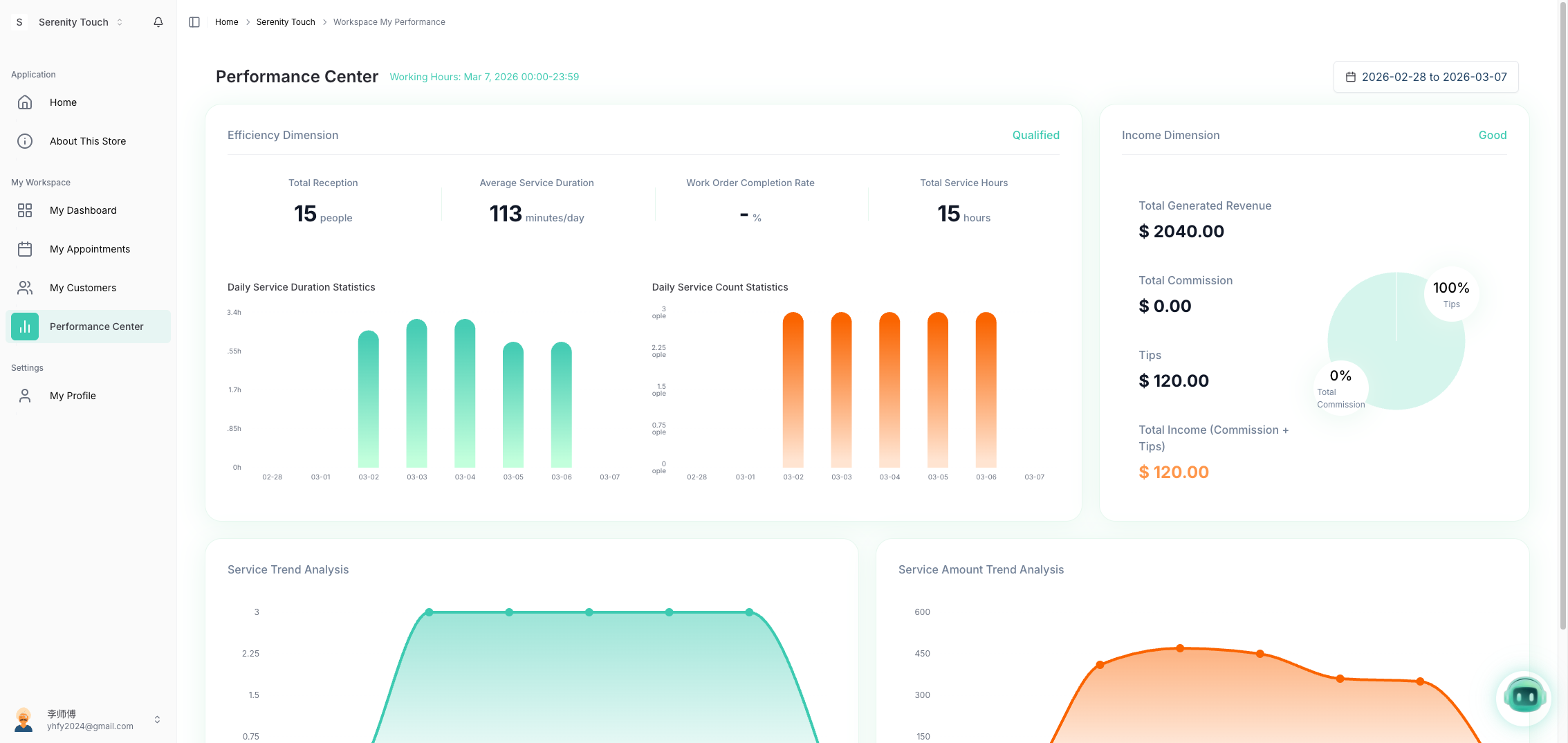Screen dimensions: 1568x743
Task: Click the My Appointments calendar icon
Action: 25,249
